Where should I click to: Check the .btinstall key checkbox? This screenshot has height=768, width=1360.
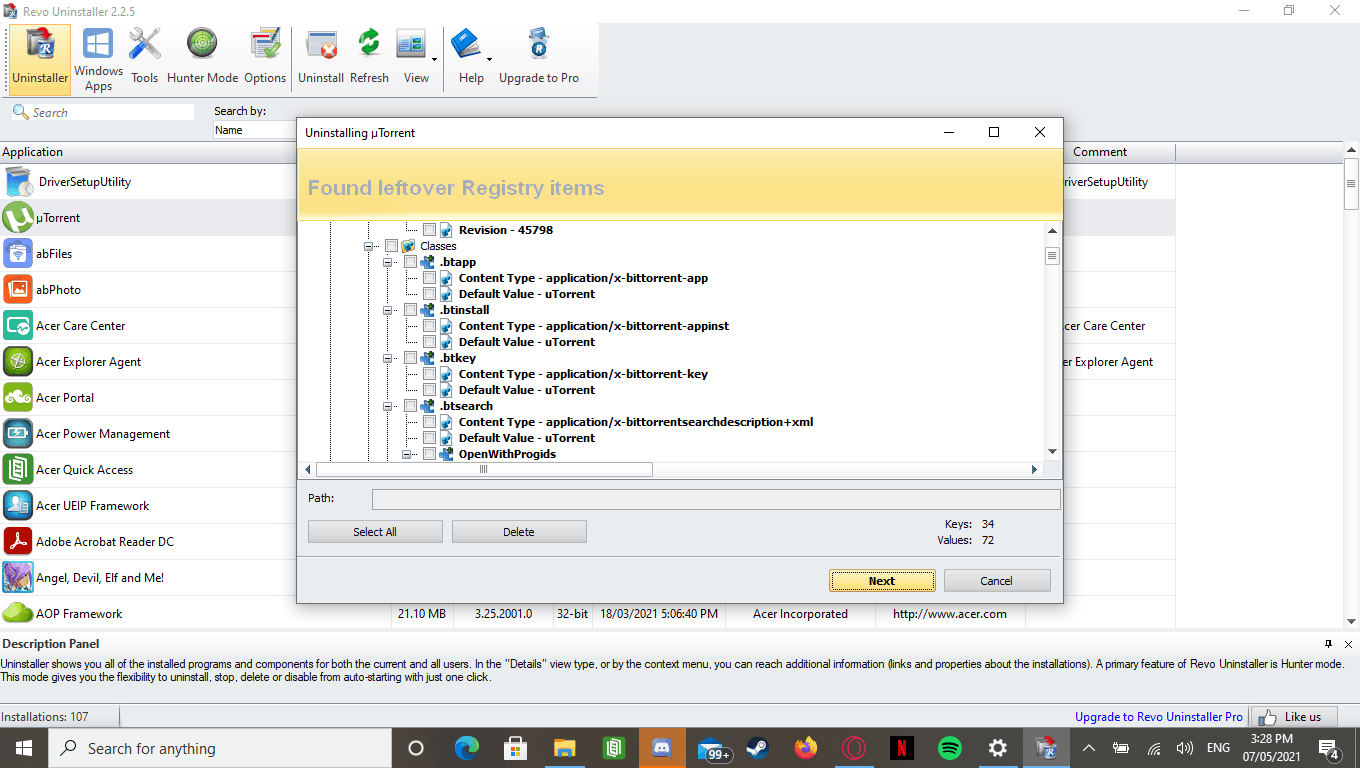[x=410, y=310]
